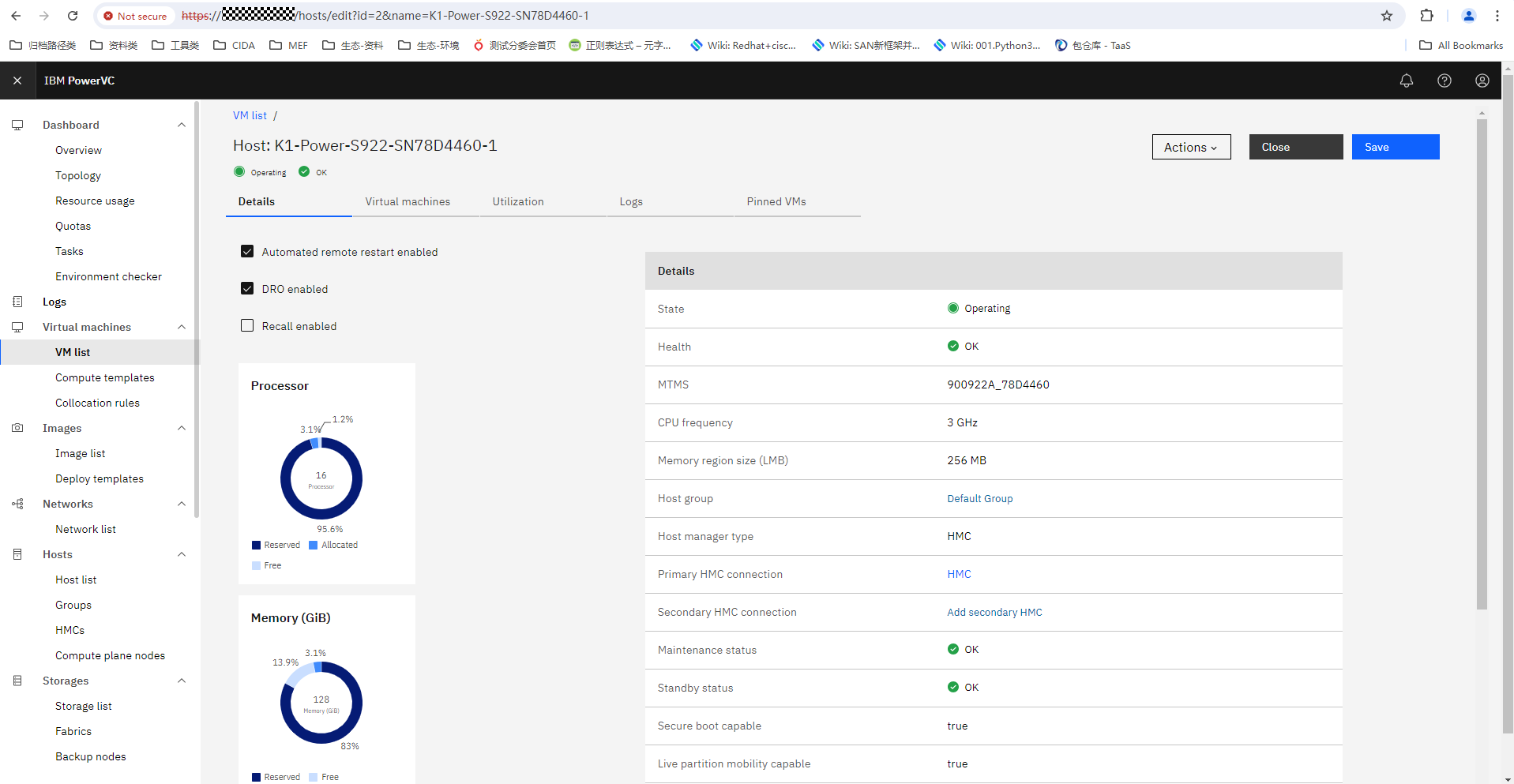Click the Free legend swatch under Processor

[256, 565]
